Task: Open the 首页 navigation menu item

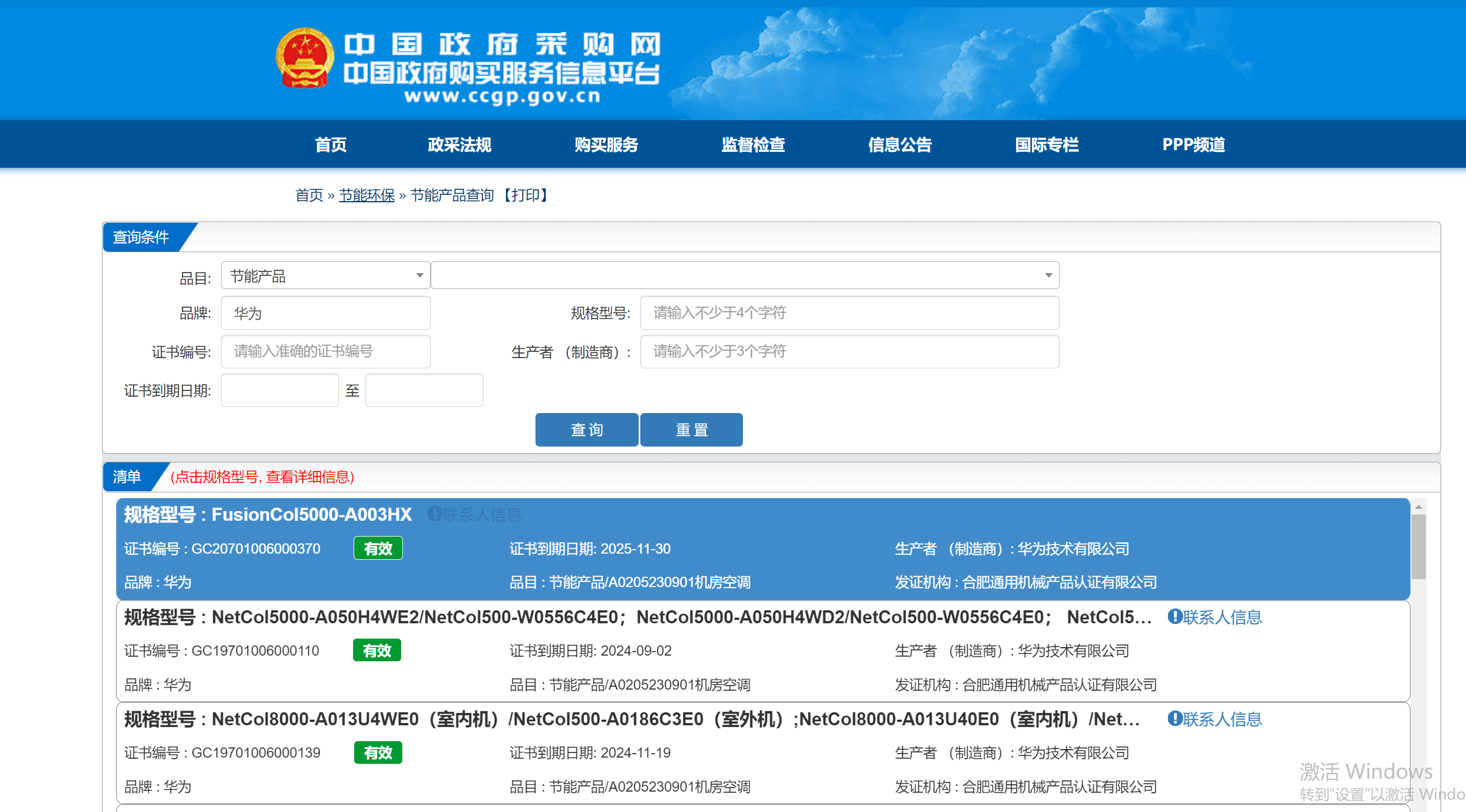Action: pyautogui.click(x=330, y=144)
